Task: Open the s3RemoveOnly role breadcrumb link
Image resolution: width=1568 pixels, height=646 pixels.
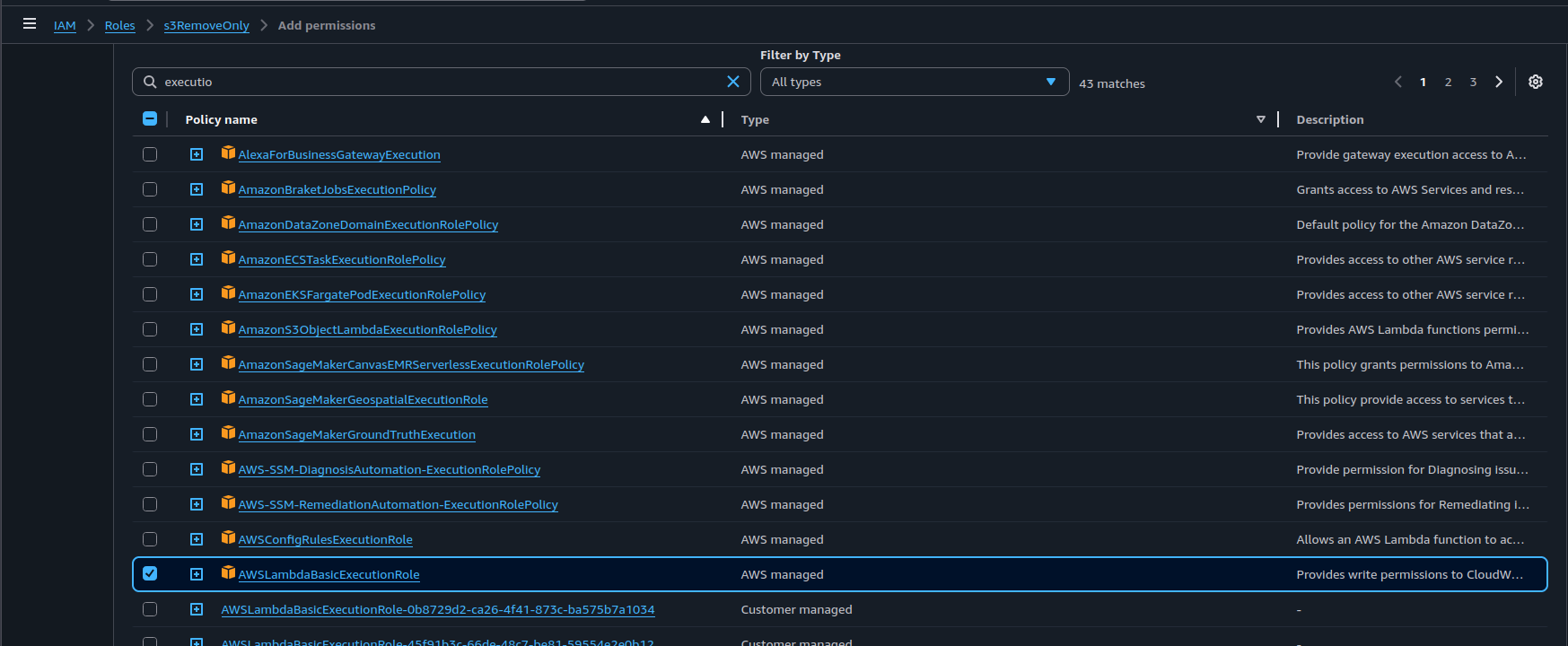Action: (206, 25)
